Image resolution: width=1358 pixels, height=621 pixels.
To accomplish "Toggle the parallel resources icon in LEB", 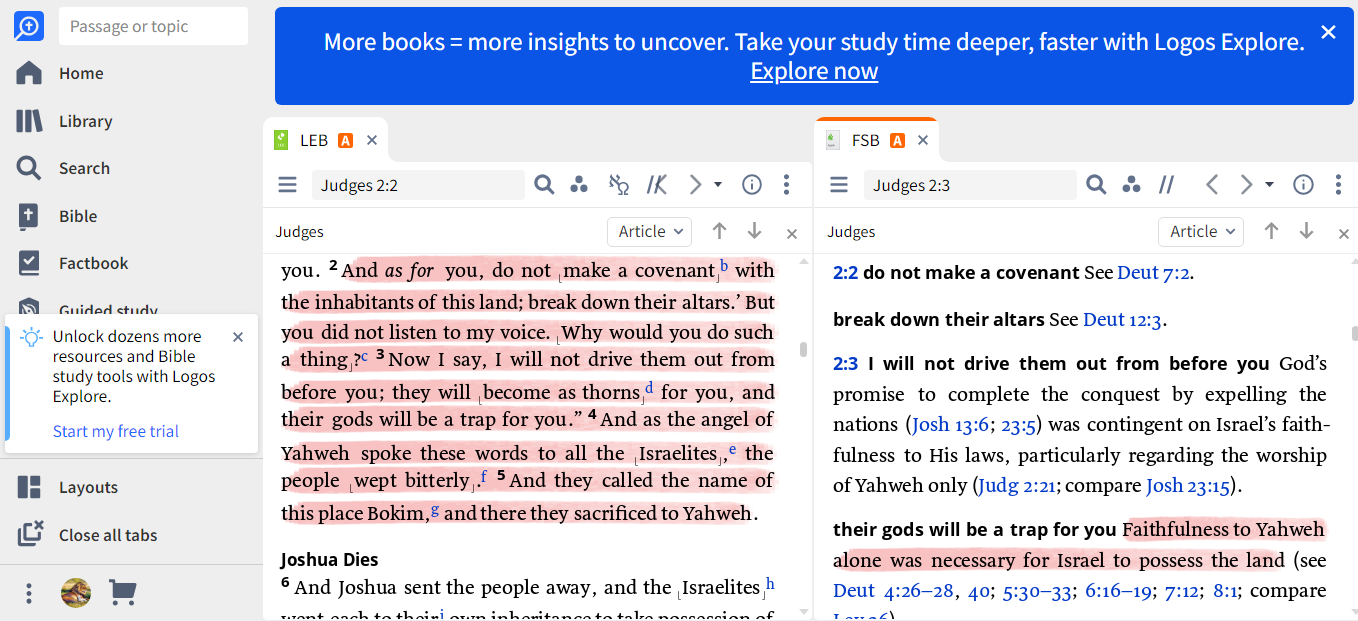I will (x=656, y=184).
